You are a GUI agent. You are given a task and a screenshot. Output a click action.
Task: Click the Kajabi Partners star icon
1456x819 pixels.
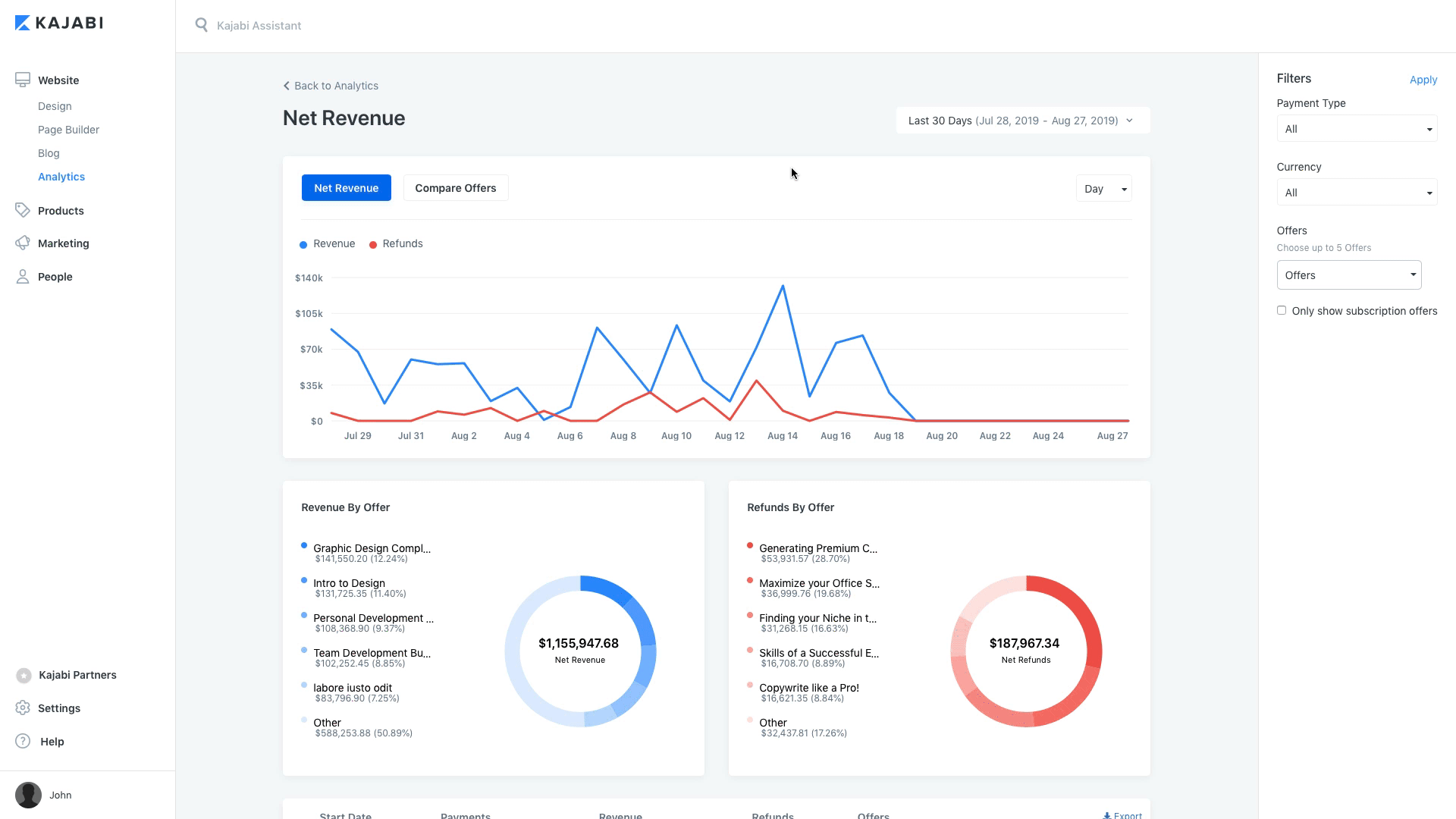coord(24,675)
